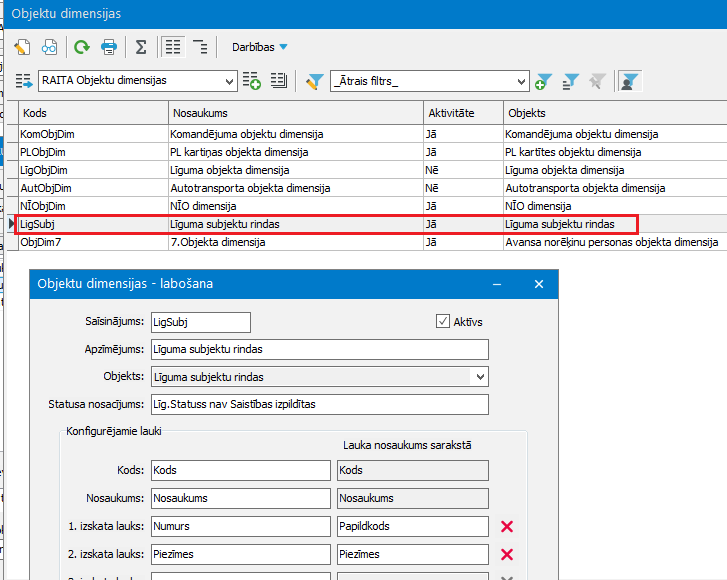Toggle the Aktīvs checkbox
This screenshot has width=727, height=580.
(443, 321)
